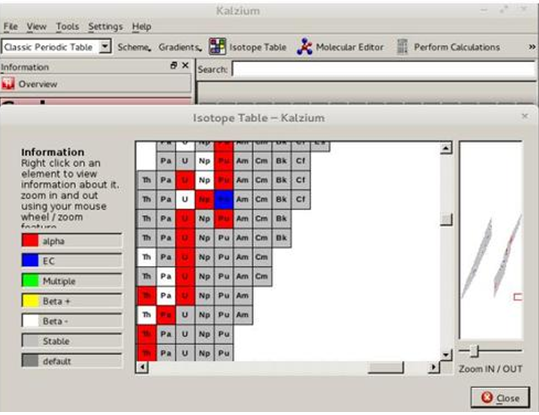Click the Close button of Isotope Table

(500, 398)
